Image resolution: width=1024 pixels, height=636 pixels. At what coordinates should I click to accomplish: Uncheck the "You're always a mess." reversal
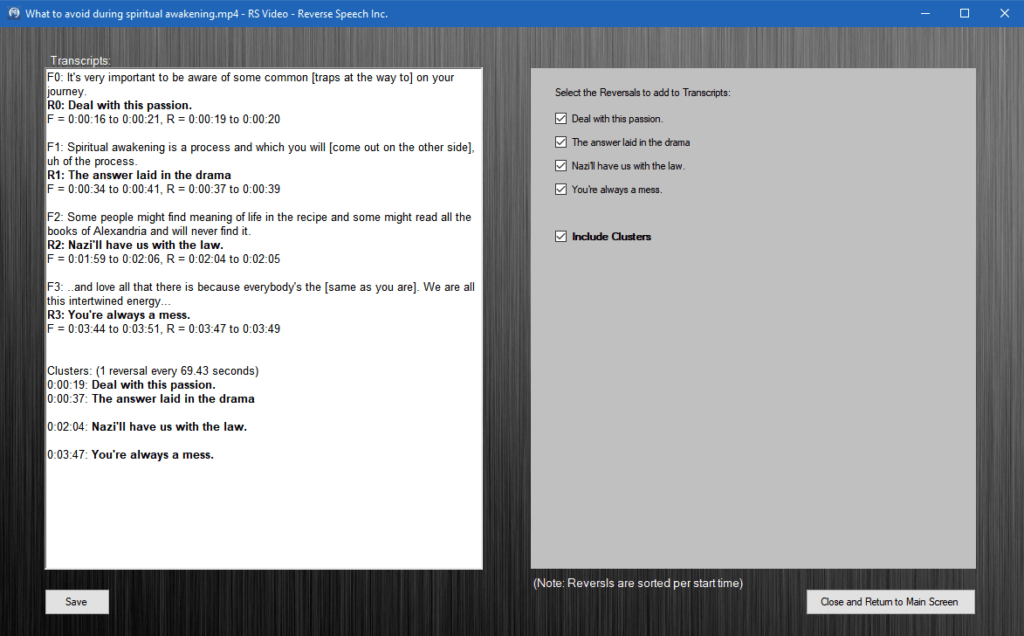561,188
